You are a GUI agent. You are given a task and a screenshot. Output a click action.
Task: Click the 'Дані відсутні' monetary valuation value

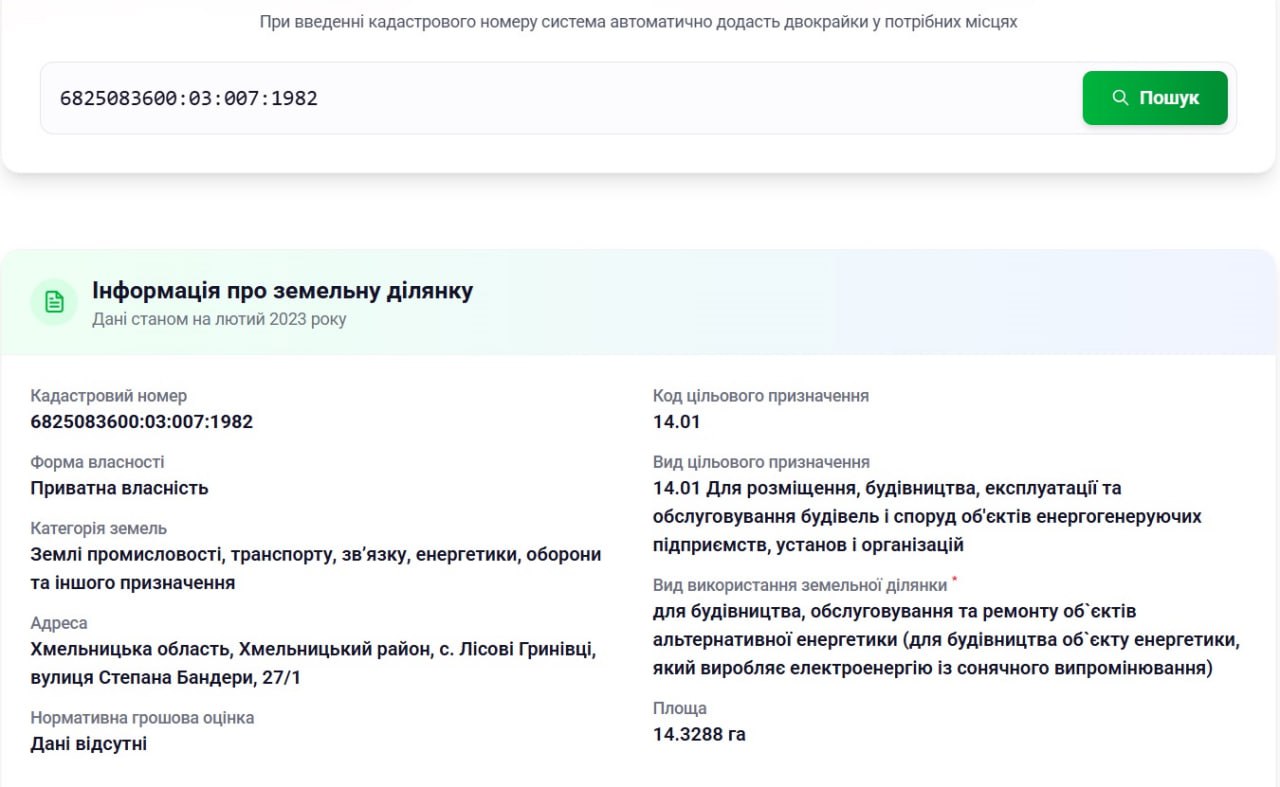(88, 744)
